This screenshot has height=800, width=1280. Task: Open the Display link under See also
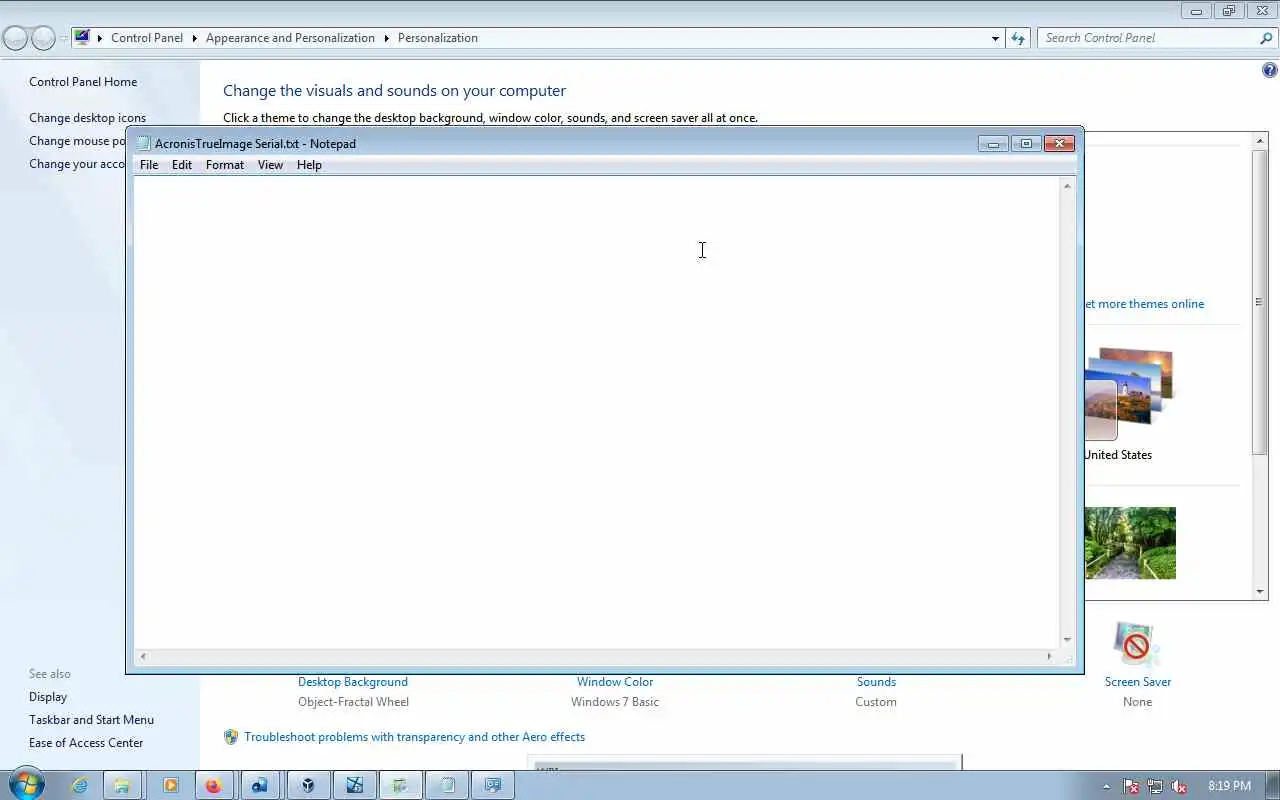48,697
